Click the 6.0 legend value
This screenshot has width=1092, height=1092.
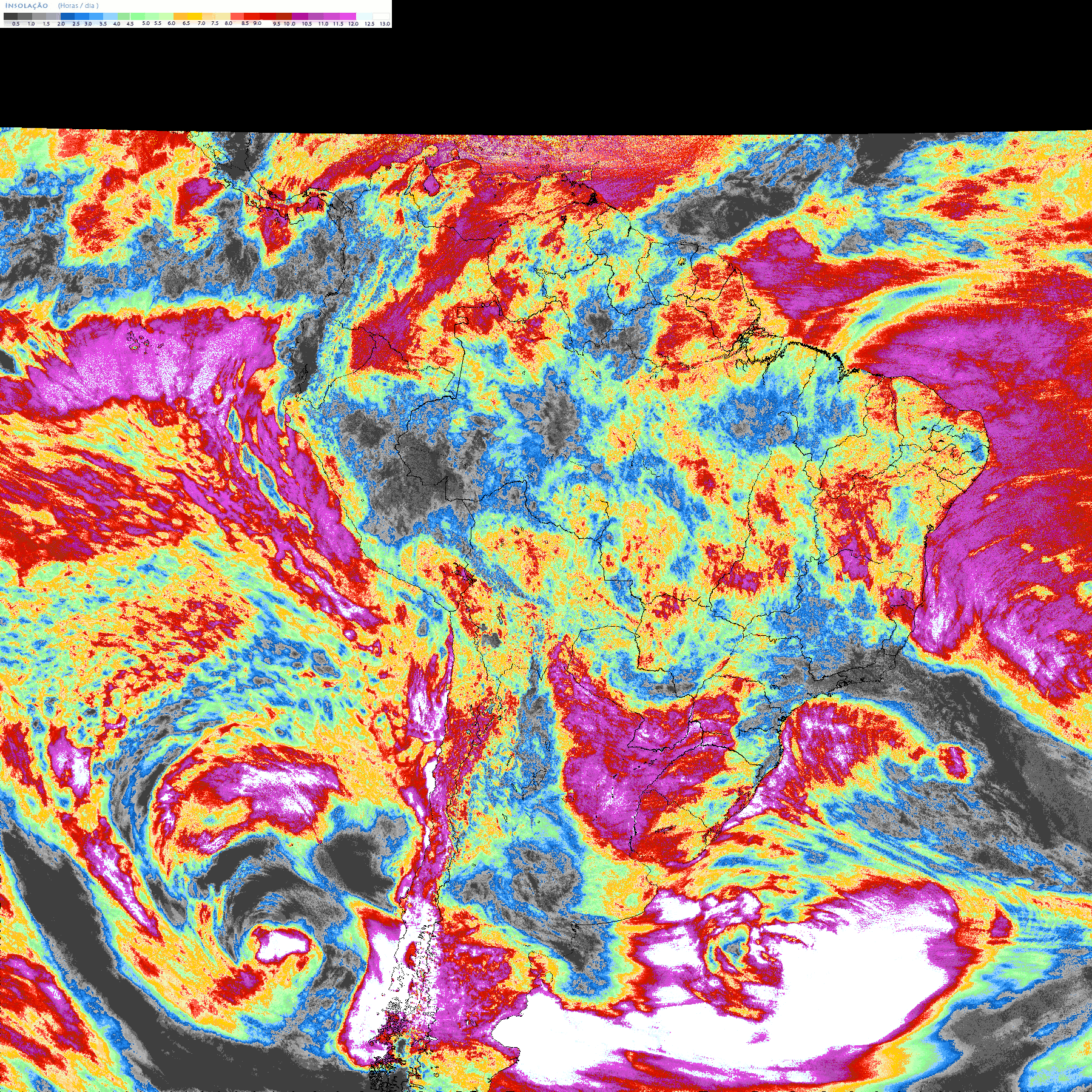(x=172, y=23)
